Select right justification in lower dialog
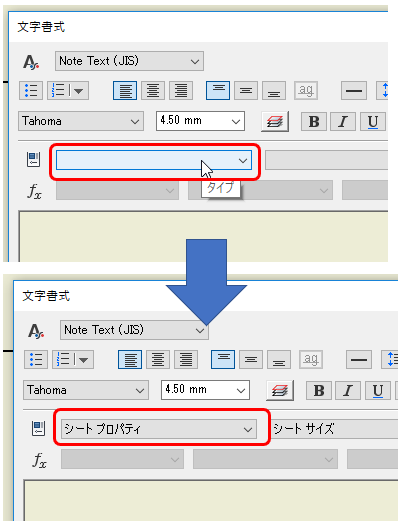The width and height of the screenshot is (398, 525). click(x=186, y=360)
